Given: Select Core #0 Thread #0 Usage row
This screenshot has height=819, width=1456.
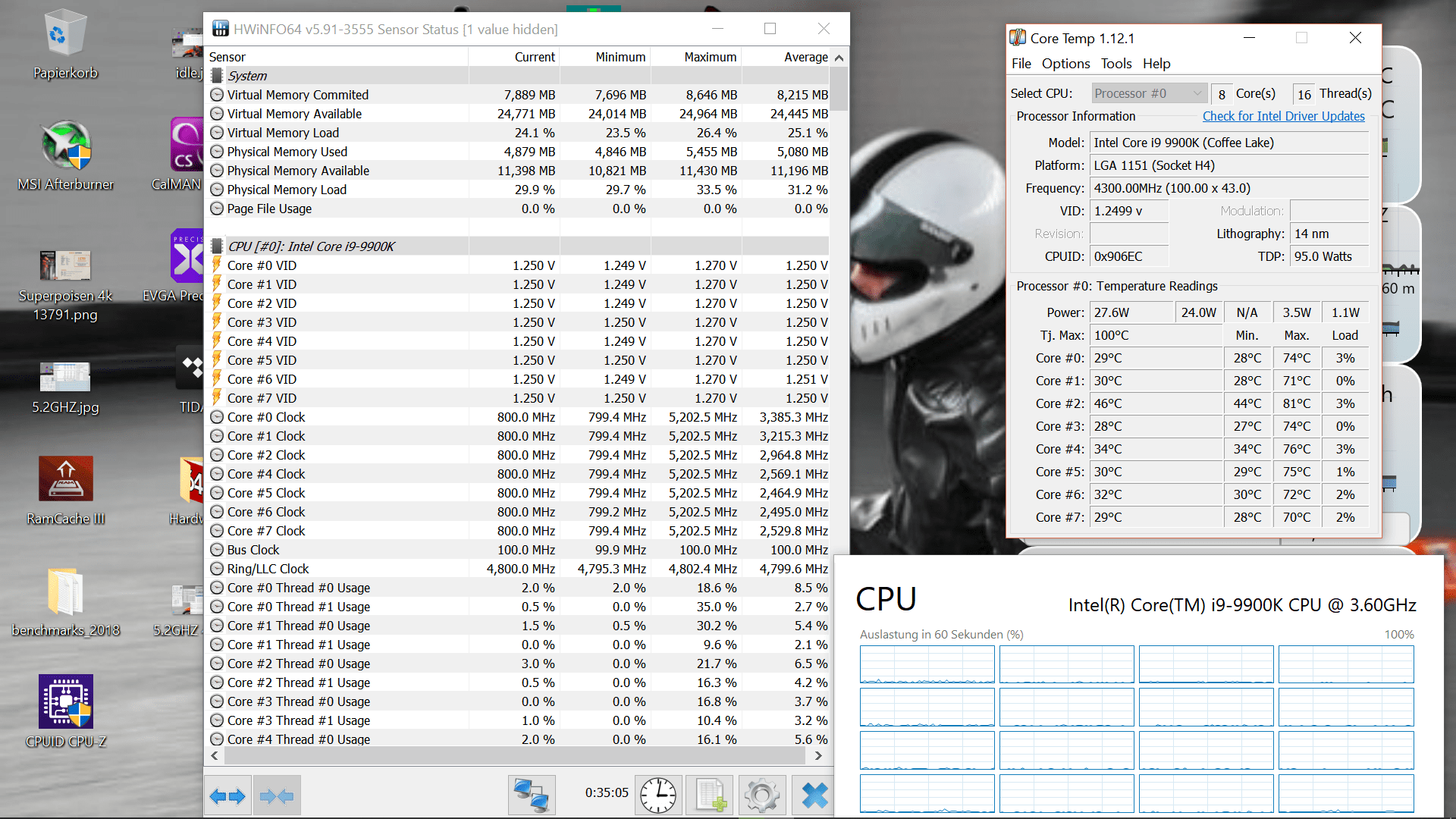Looking at the screenshot, I should click(519, 588).
